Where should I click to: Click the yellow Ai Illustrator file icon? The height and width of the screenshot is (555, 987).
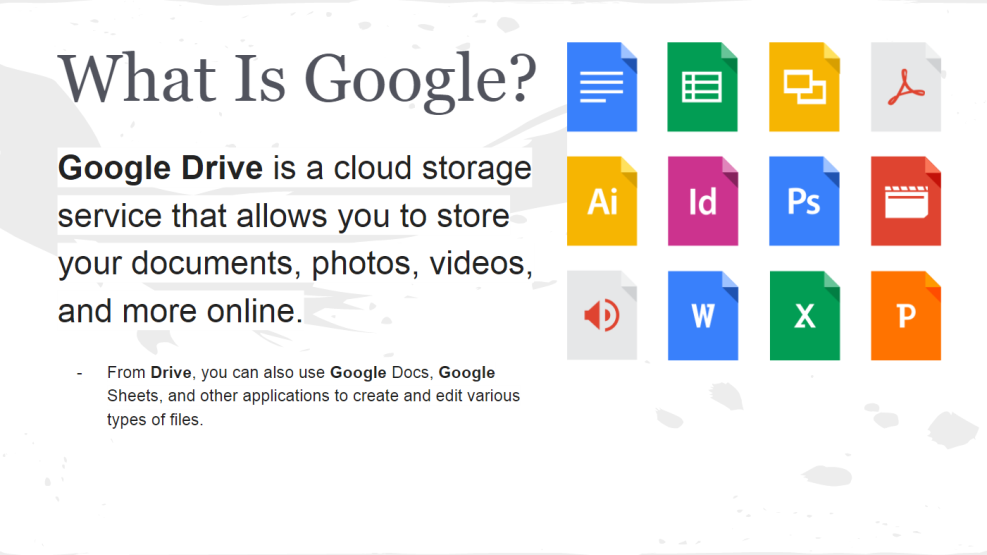(x=602, y=201)
